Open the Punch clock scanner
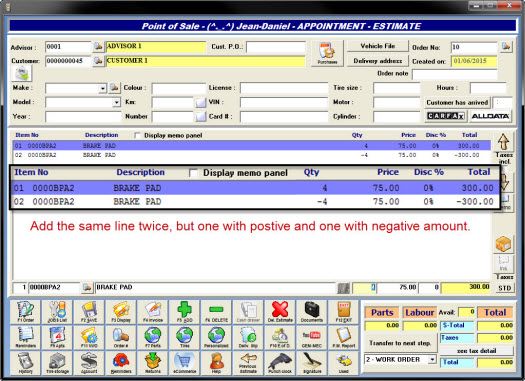Image resolution: width=525 pixels, height=381 pixels. [x=280, y=363]
